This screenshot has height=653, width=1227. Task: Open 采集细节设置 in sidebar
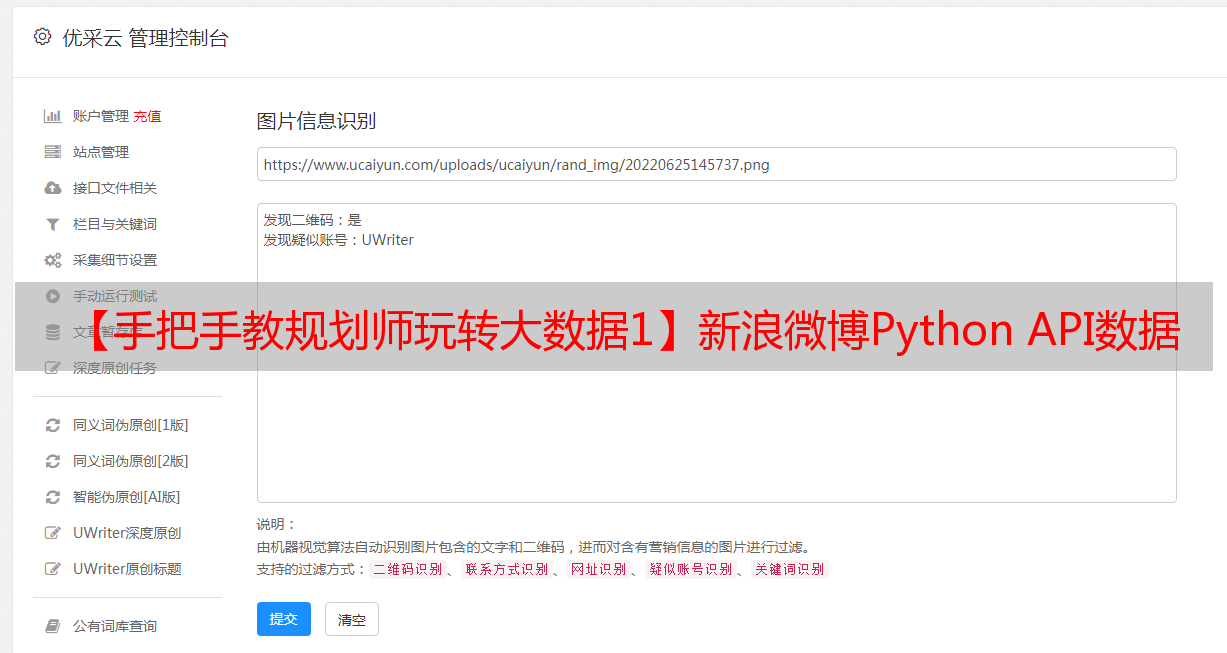[x=115, y=260]
